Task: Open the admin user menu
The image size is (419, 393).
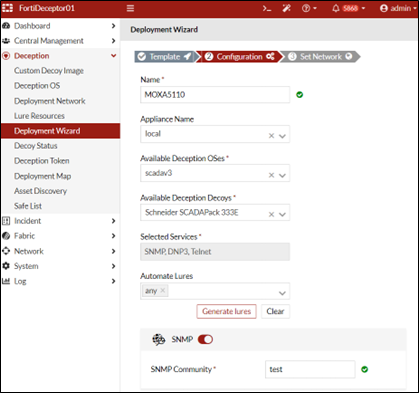Action: click(x=398, y=8)
